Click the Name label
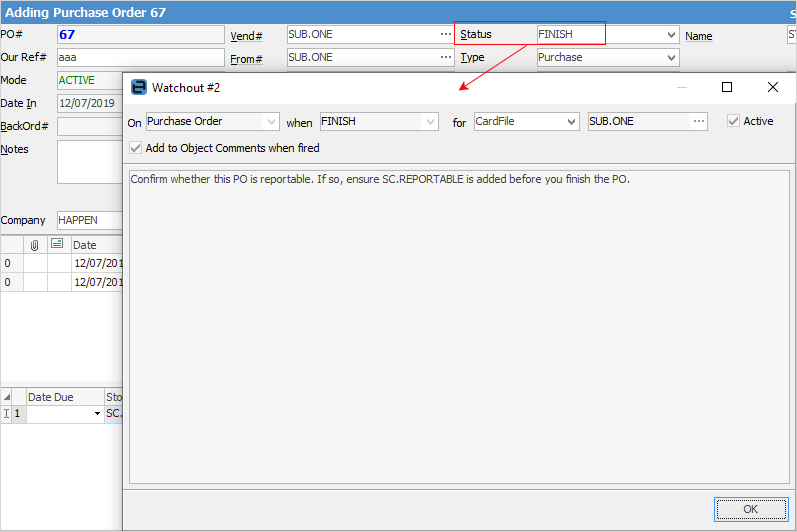 [698, 36]
